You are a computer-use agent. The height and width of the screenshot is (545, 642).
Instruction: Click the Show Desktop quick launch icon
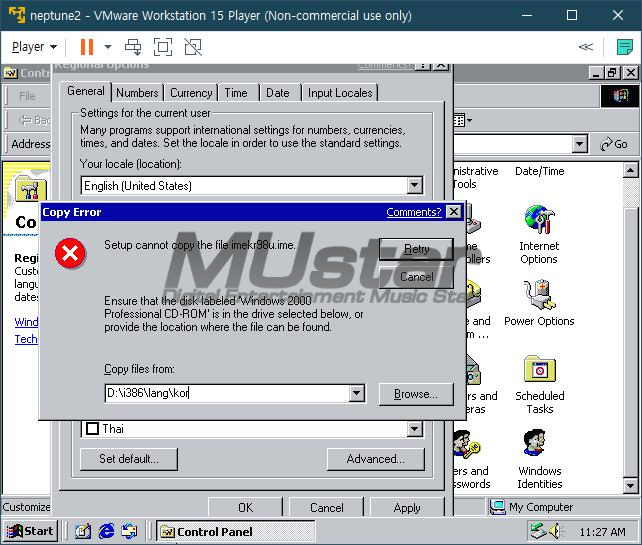click(x=83, y=531)
